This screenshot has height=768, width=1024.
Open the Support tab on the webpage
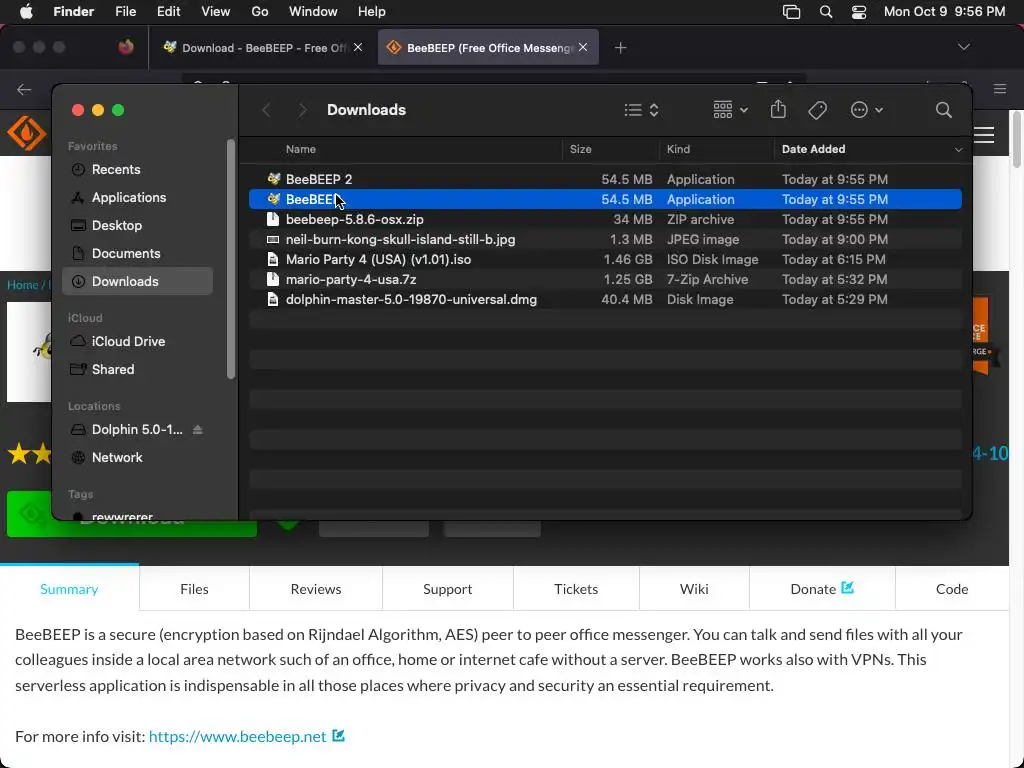447,589
